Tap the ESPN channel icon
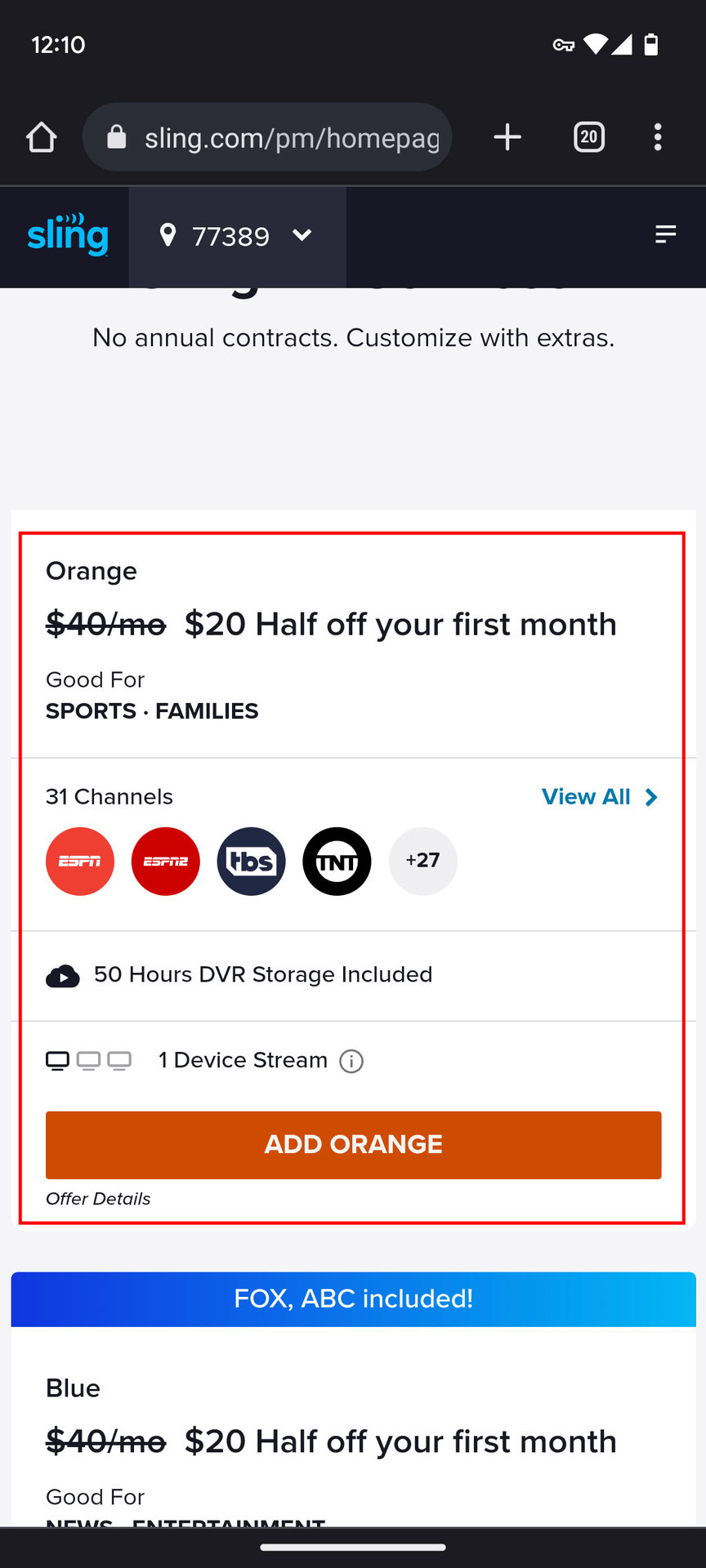The image size is (706, 1568). (80, 862)
